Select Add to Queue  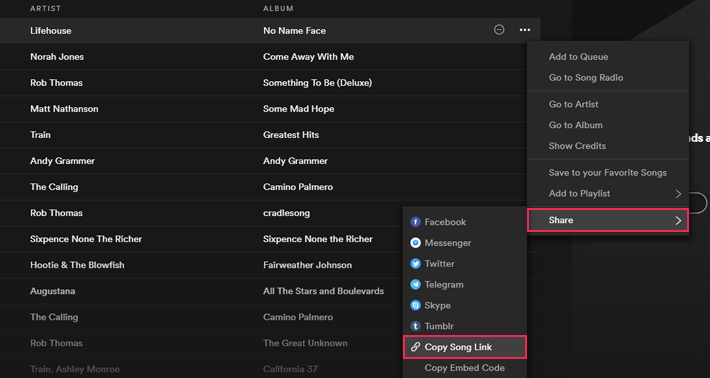[x=578, y=57]
